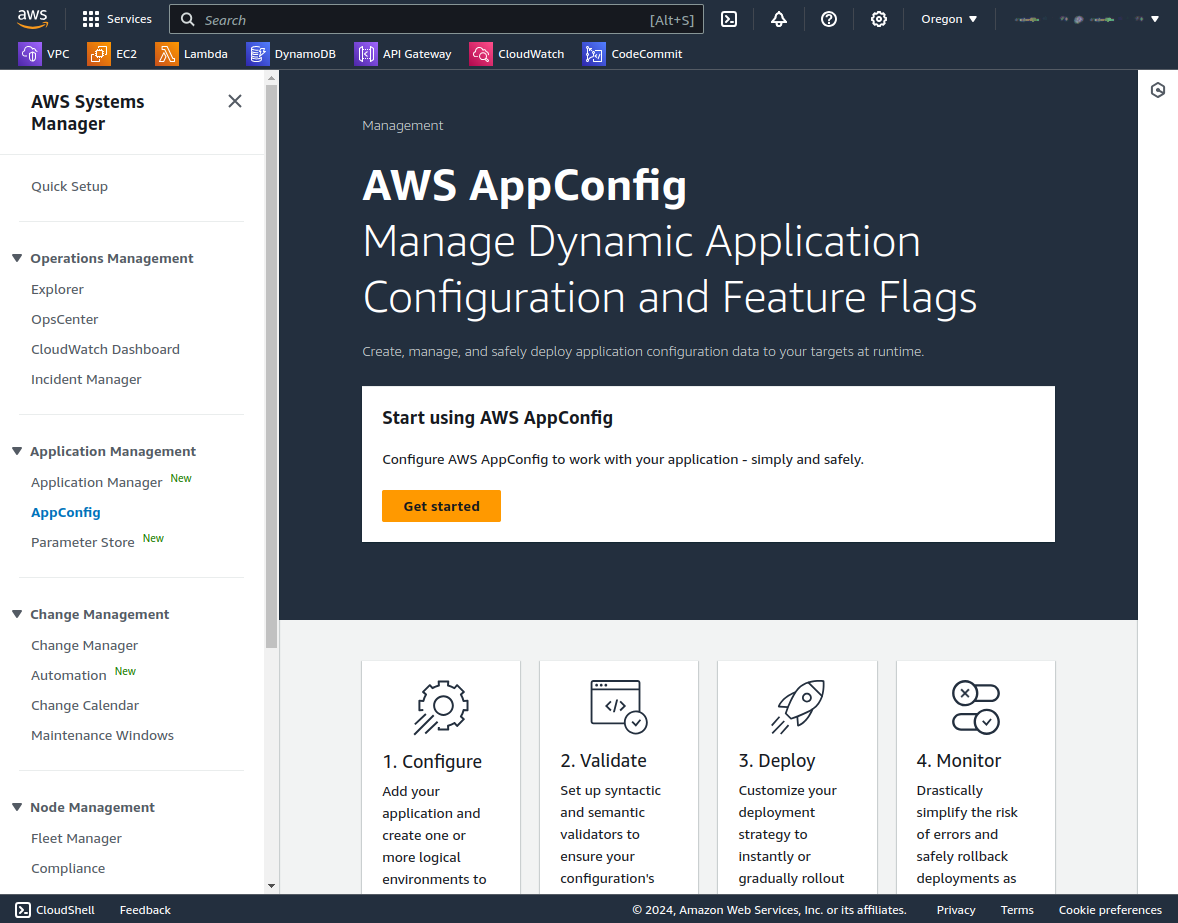This screenshot has width=1178, height=923.
Task: Click the Configure gear illustration
Action: tap(441, 707)
